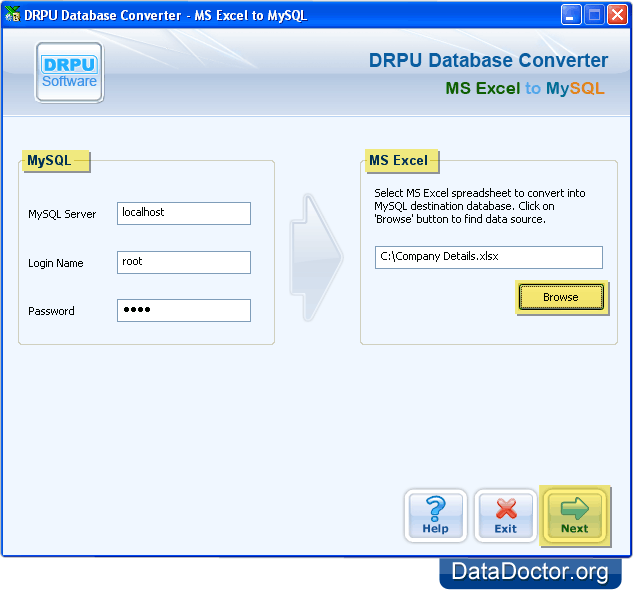Click the DRPU Software logo
The height and width of the screenshot is (590, 633).
click(69, 72)
